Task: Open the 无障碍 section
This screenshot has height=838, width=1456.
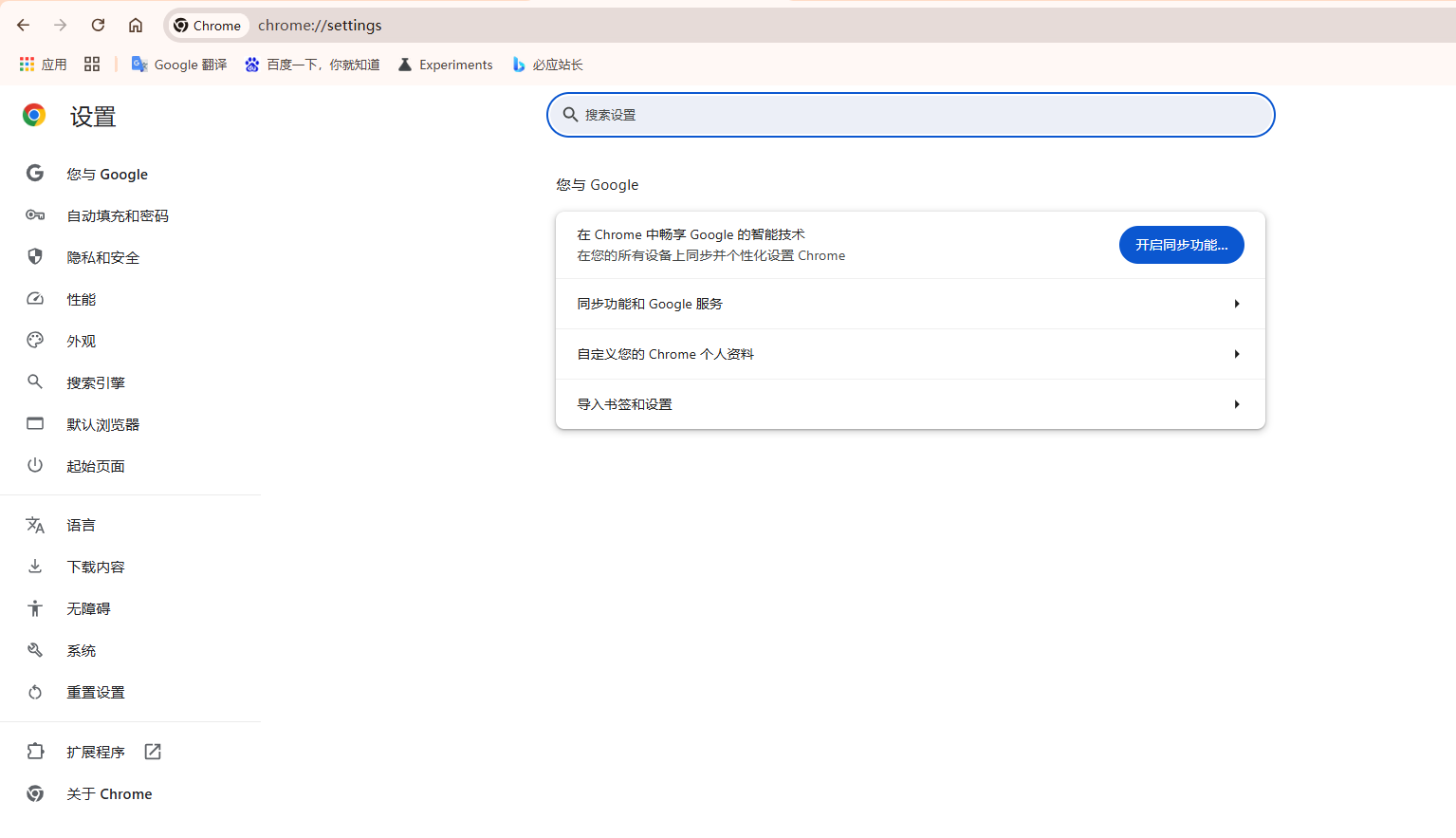Action: pyautogui.click(x=89, y=609)
